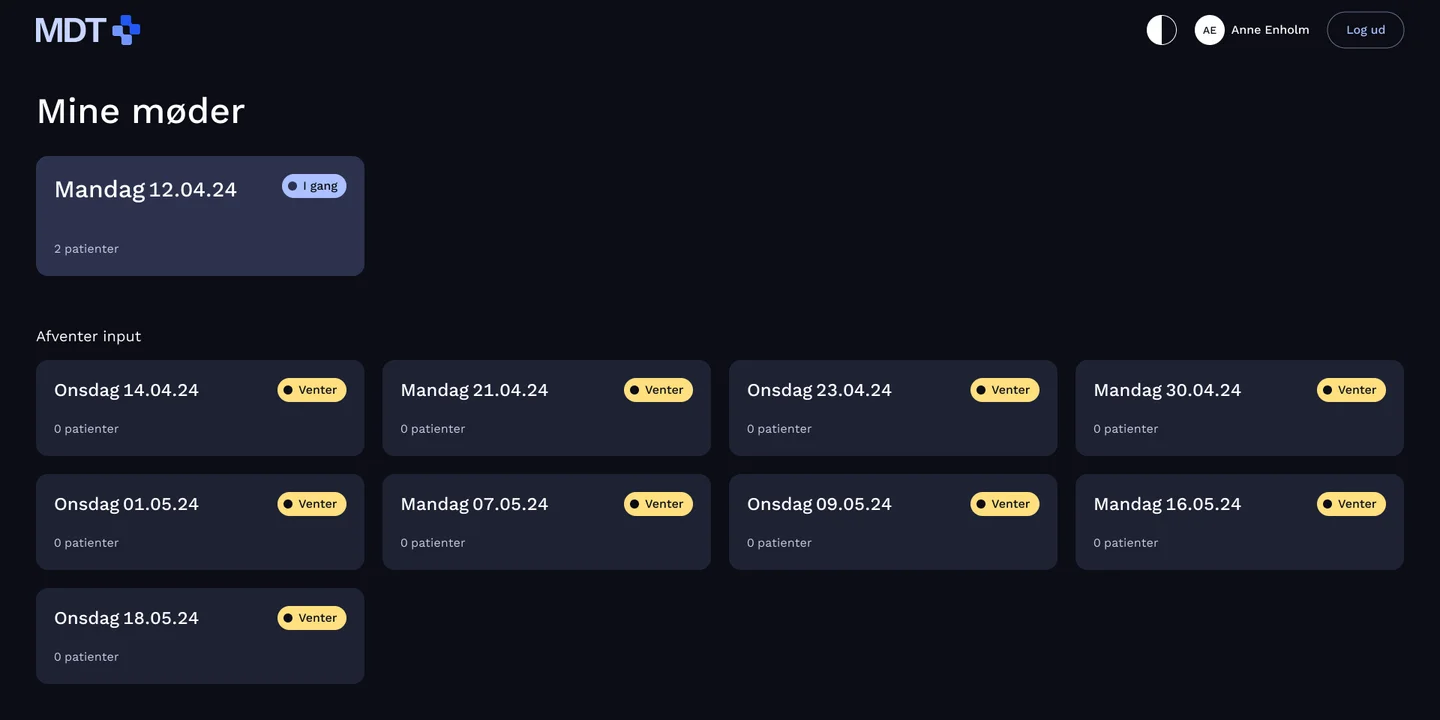The height and width of the screenshot is (720, 1440).
Task: Click the AE user avatar
Action: click(x=1209, y=30)
